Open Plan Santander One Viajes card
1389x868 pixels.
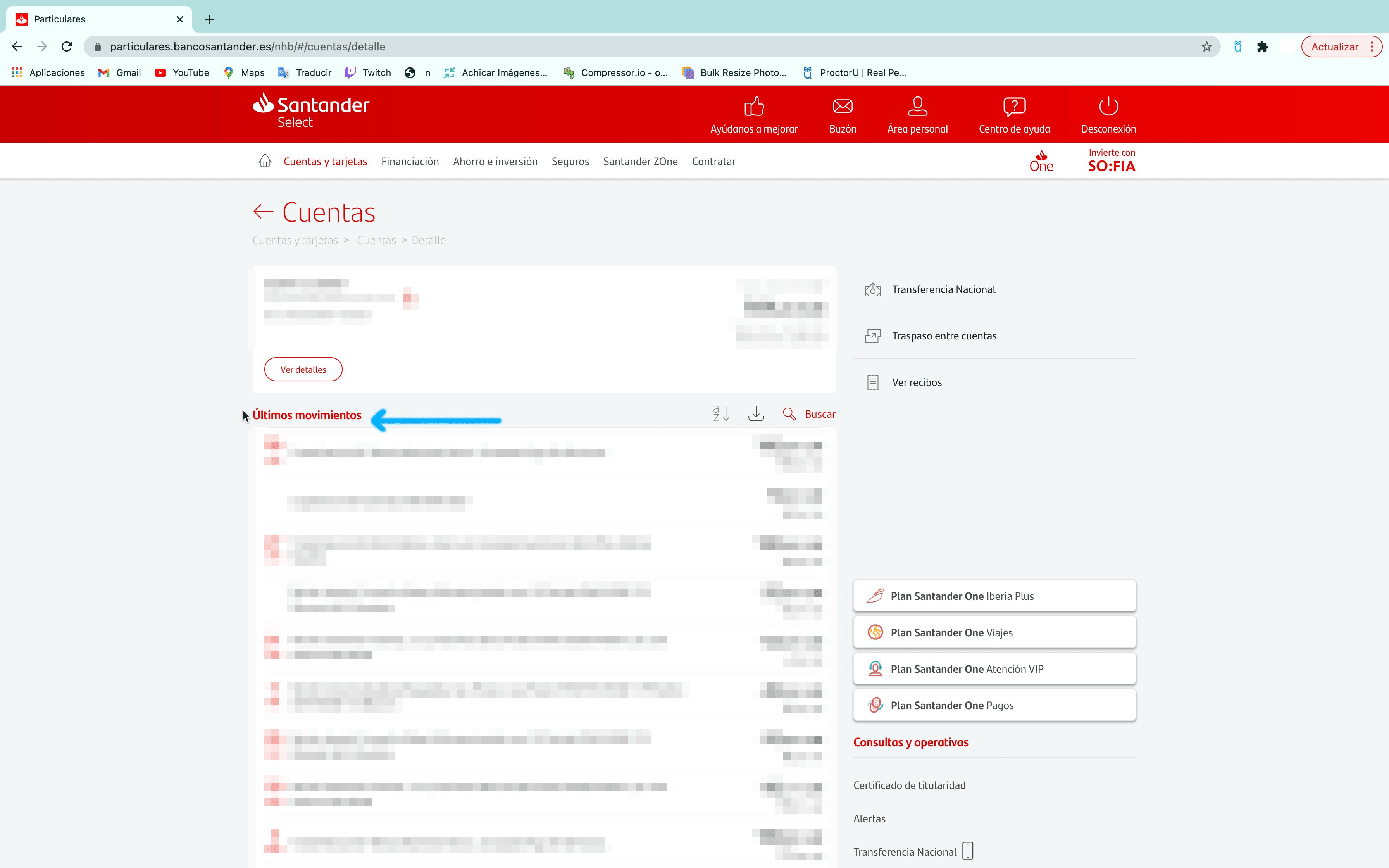(x=994, y=633)
